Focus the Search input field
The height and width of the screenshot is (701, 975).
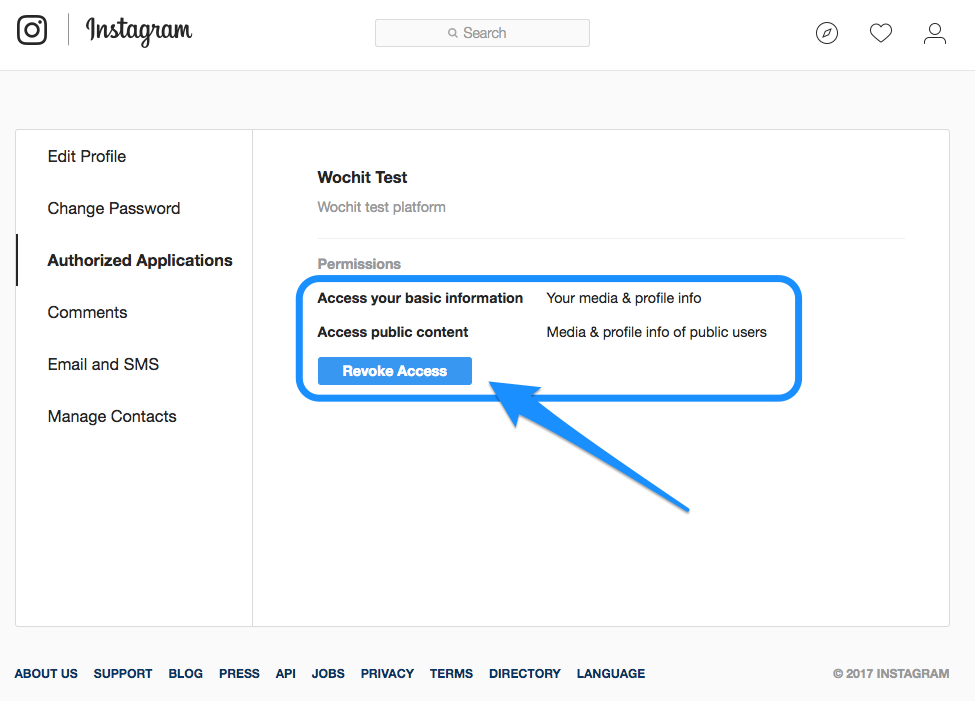pos(482,33)
